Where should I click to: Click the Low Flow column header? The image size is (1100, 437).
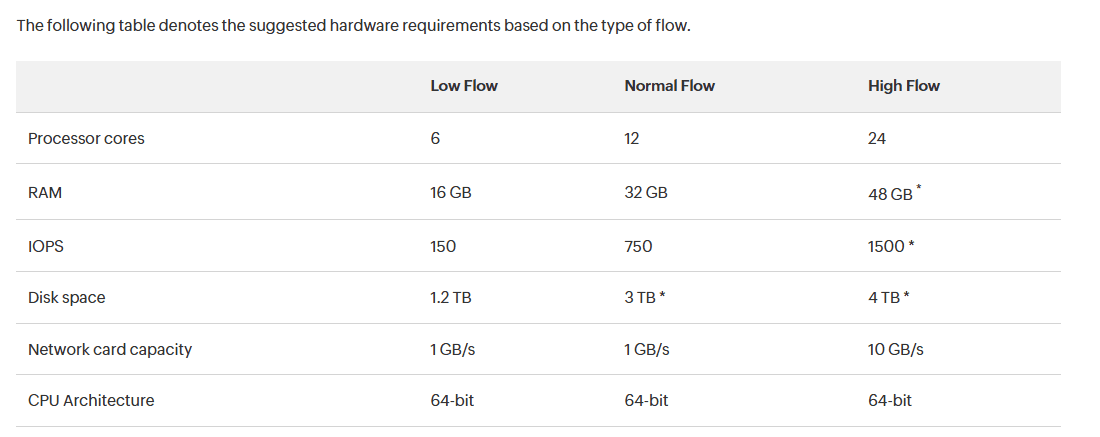pos(464,86)
